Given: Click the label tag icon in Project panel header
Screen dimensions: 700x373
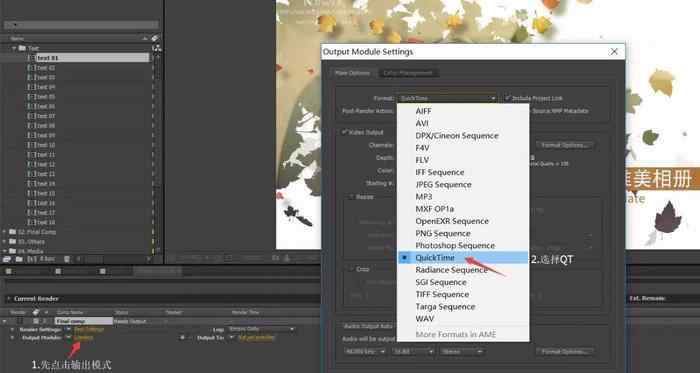Looking at the screenshot, I should click(154, 39).
